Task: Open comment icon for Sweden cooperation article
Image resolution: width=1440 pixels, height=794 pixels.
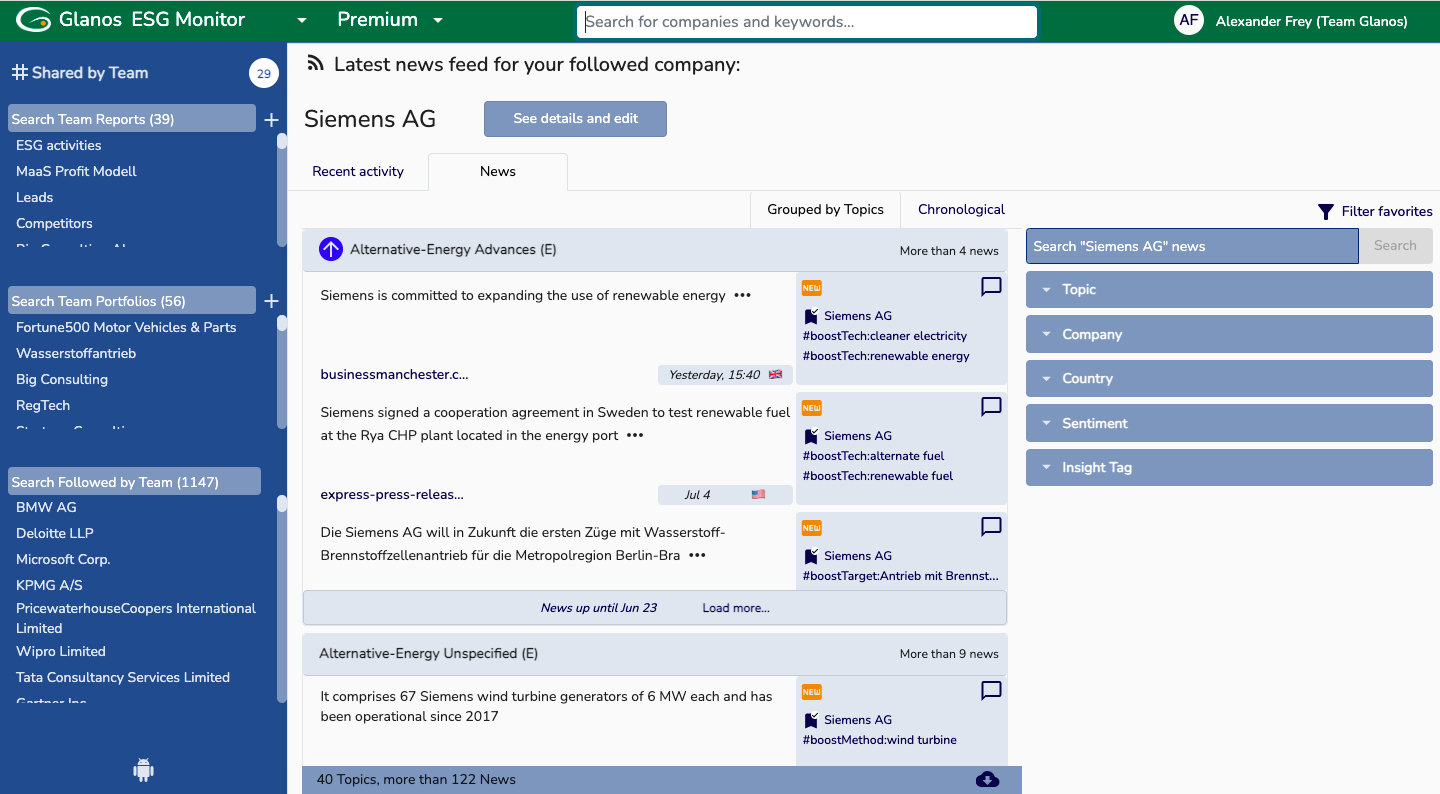Action: pyautogui.click(x=991, y=407)
